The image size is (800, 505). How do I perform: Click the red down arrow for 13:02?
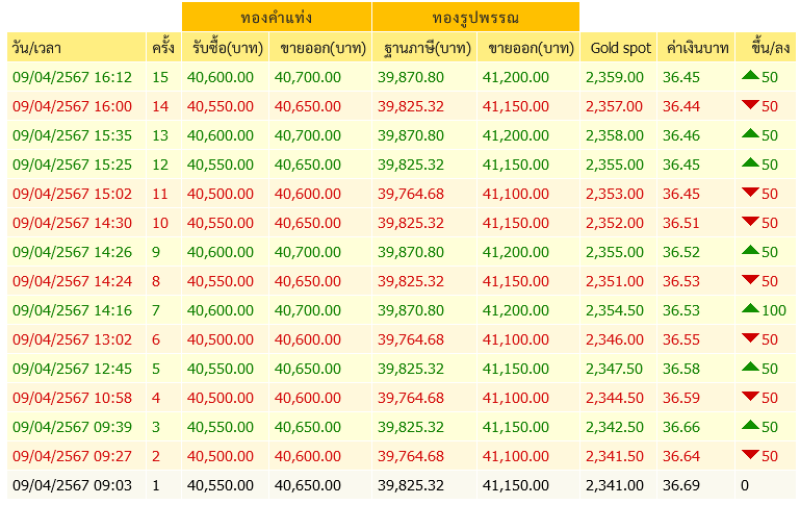pyautogui.click(x=750, y=338)
